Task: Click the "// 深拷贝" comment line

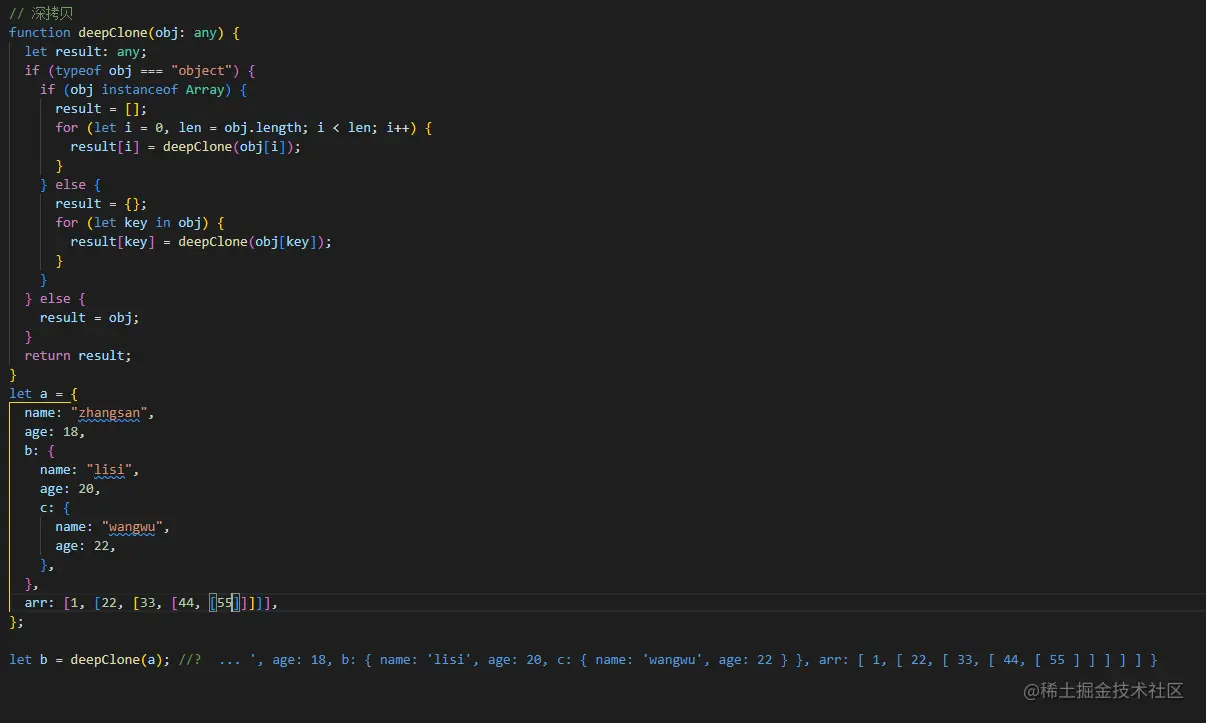Action: coord(41,13)
